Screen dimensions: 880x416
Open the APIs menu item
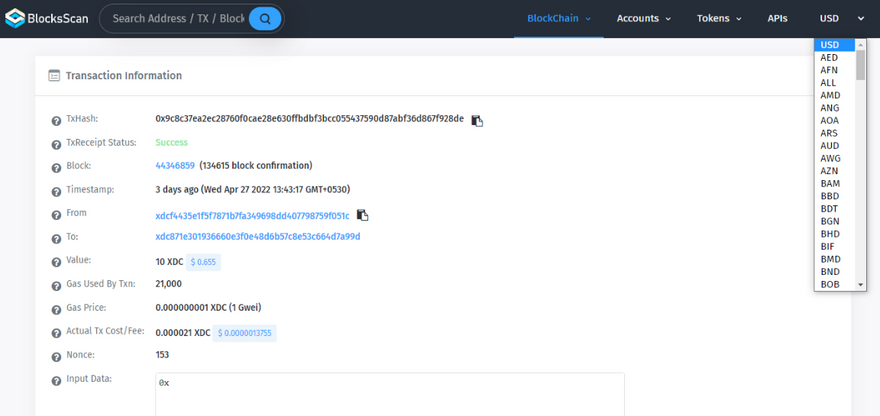tap(777, 19)
